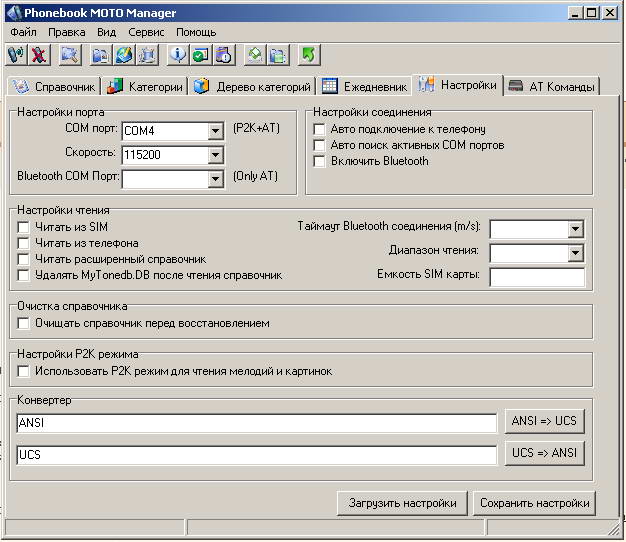
Task: Click the Емкость SIM карты input field
Action: click(x=537, y=277)
